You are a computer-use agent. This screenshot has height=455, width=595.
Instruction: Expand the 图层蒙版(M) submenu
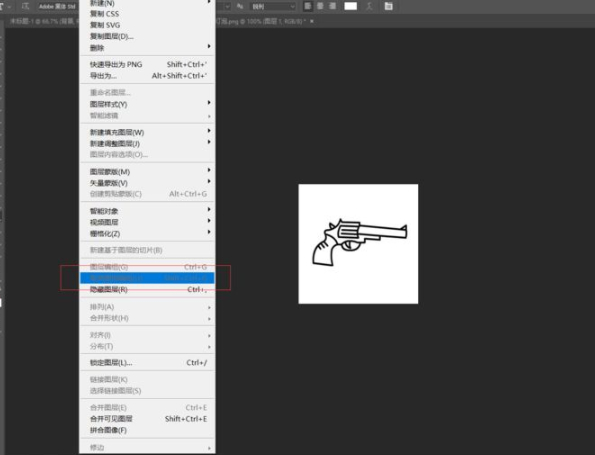coord(147,172)
